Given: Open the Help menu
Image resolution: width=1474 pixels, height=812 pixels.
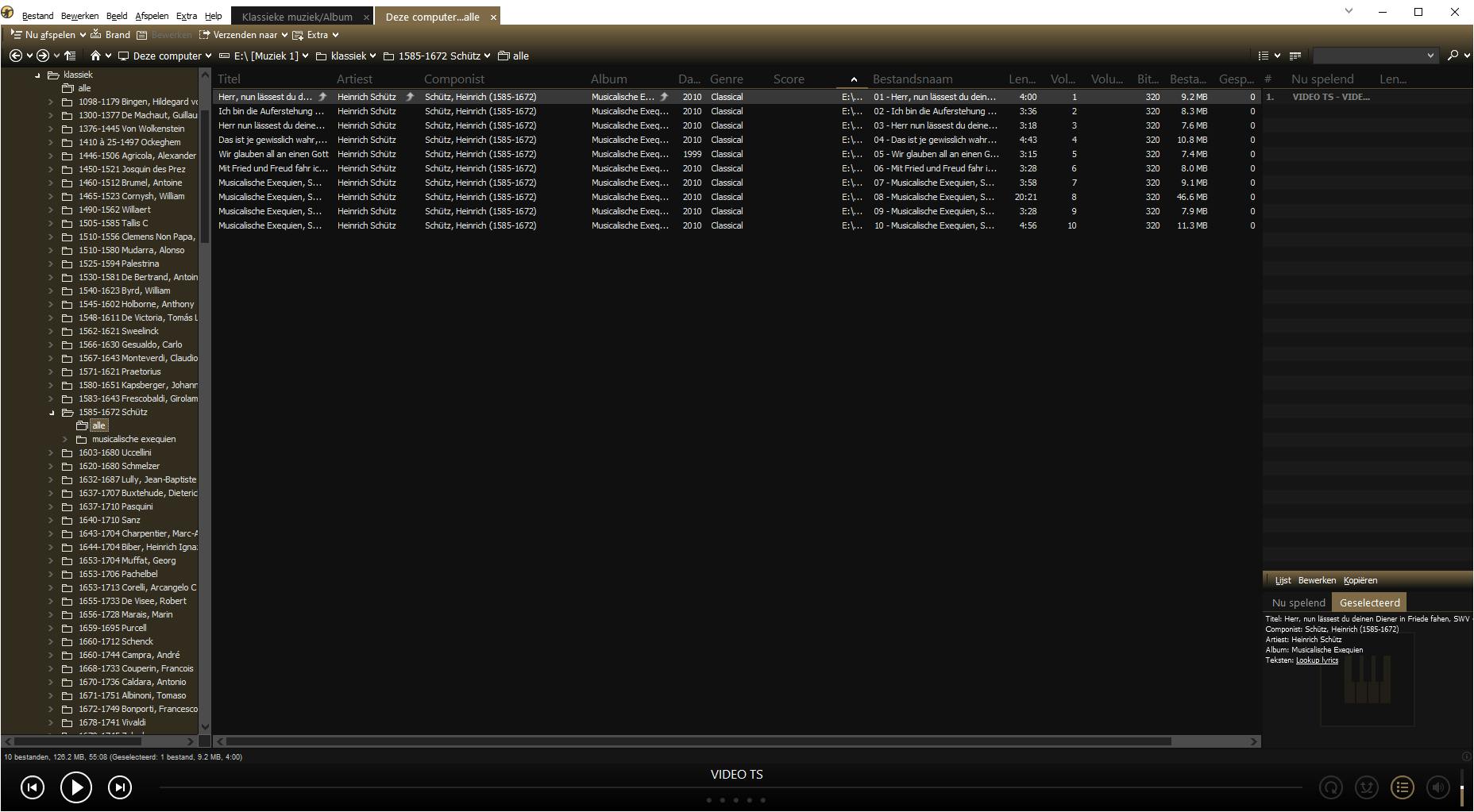Looking at the screenshot, I should point(214,16).
